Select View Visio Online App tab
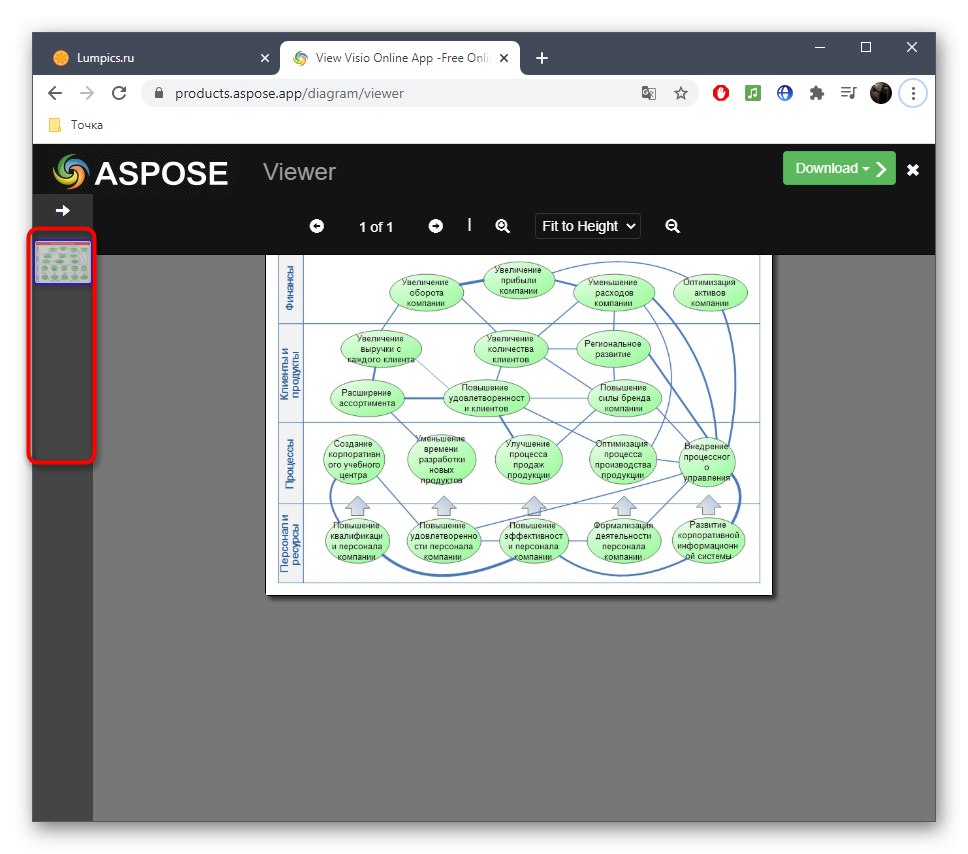The width and height of the screenshot is (968, 854). (x=399, y=58)
